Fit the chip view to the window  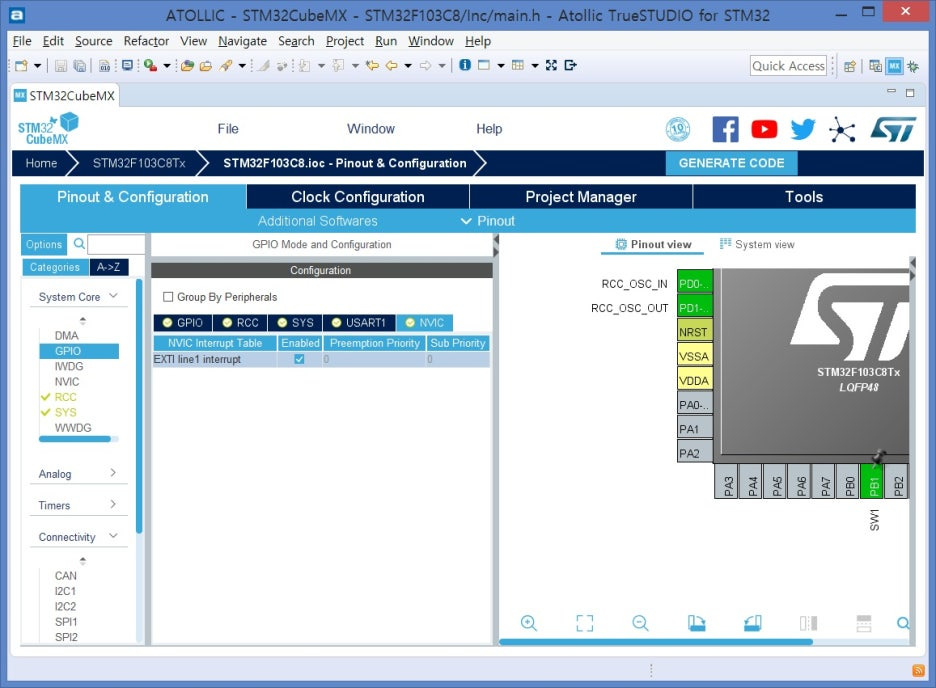tap(584, 623)
